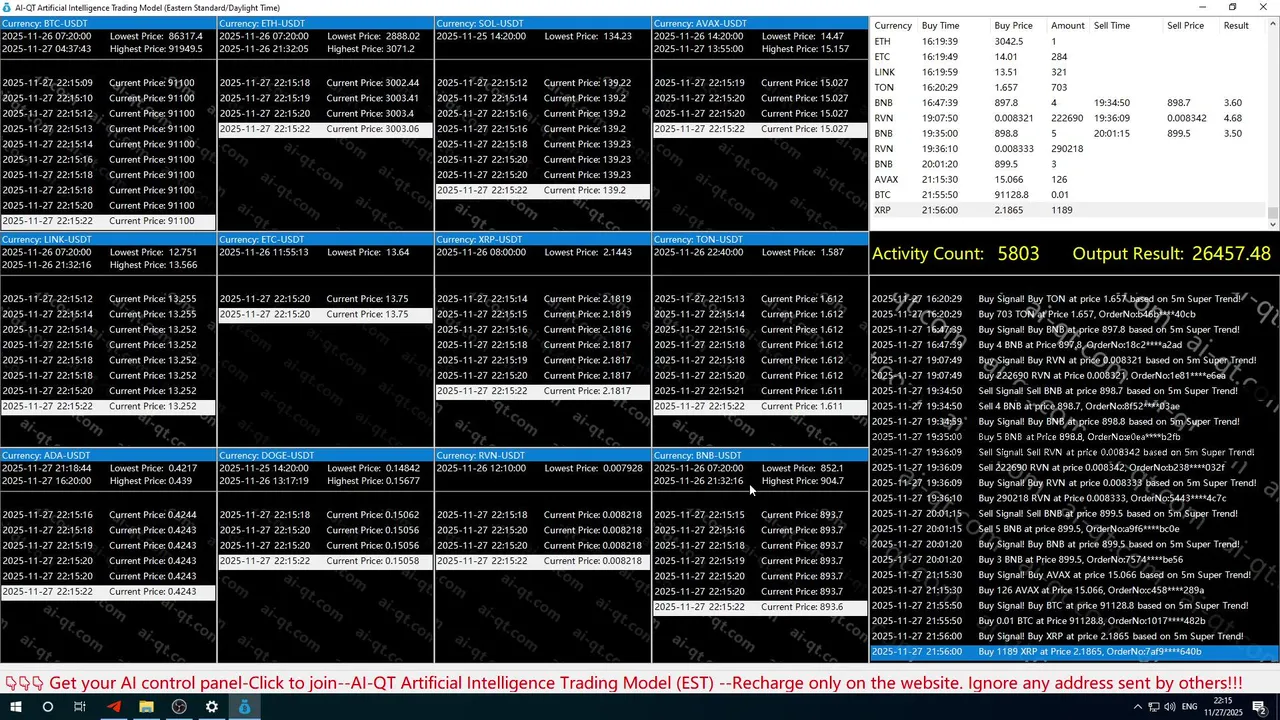Click the 'Currency: BTC-USDT' panel header
The height and width of the screenshot is (720, 1280).
[x=108, y=23]
